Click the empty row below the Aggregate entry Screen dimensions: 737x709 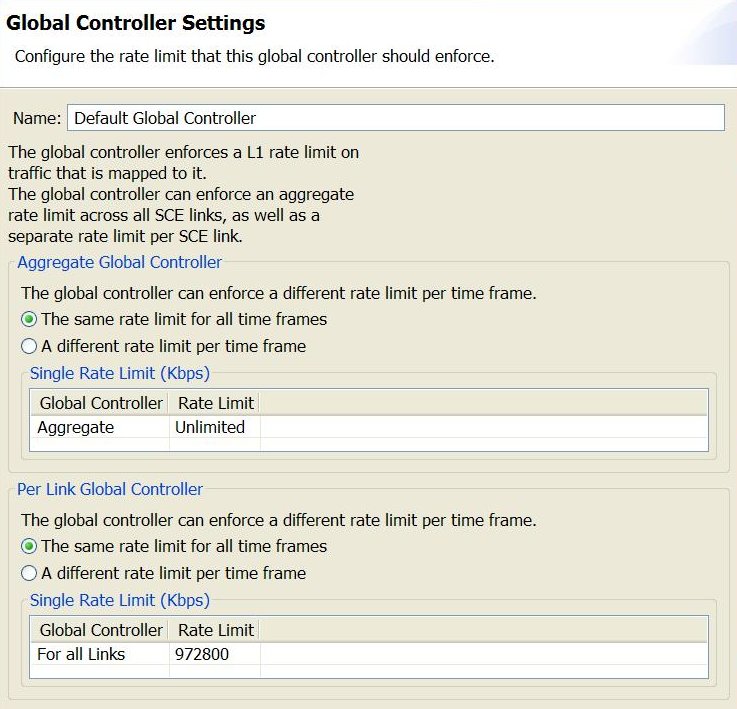click(300, 444)
